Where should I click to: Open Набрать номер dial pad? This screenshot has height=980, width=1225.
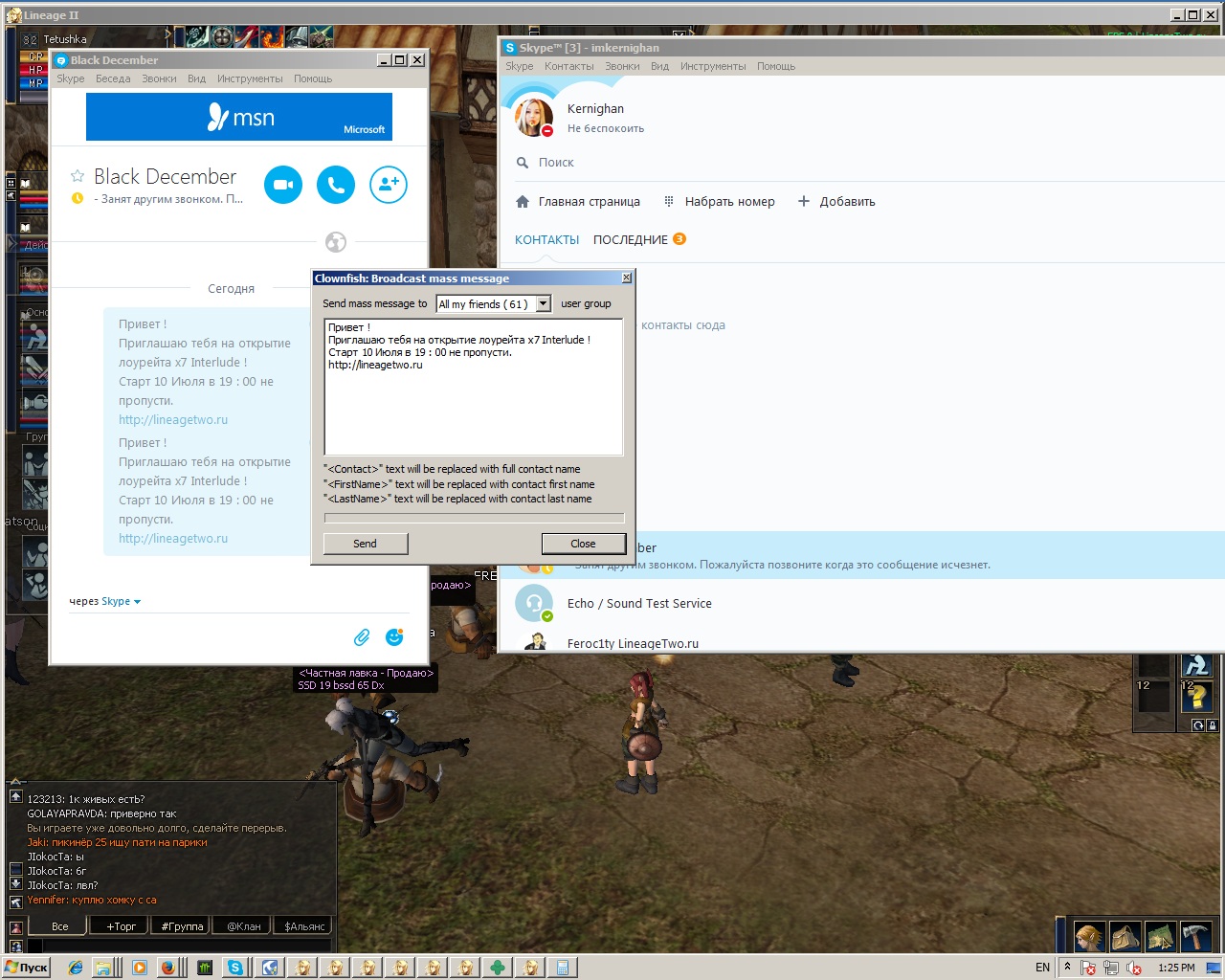[720, 201]
